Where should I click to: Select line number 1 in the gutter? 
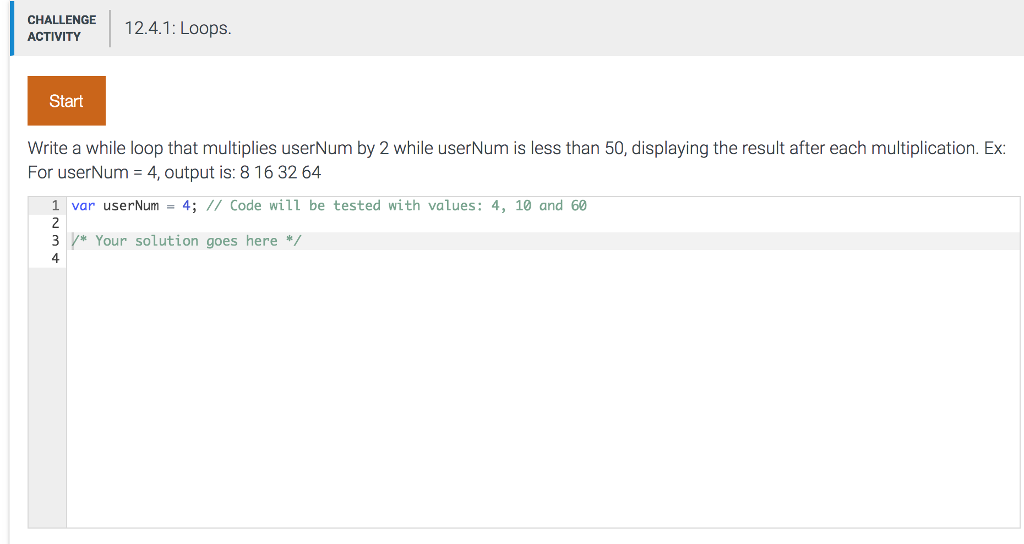tap(55, 206)
